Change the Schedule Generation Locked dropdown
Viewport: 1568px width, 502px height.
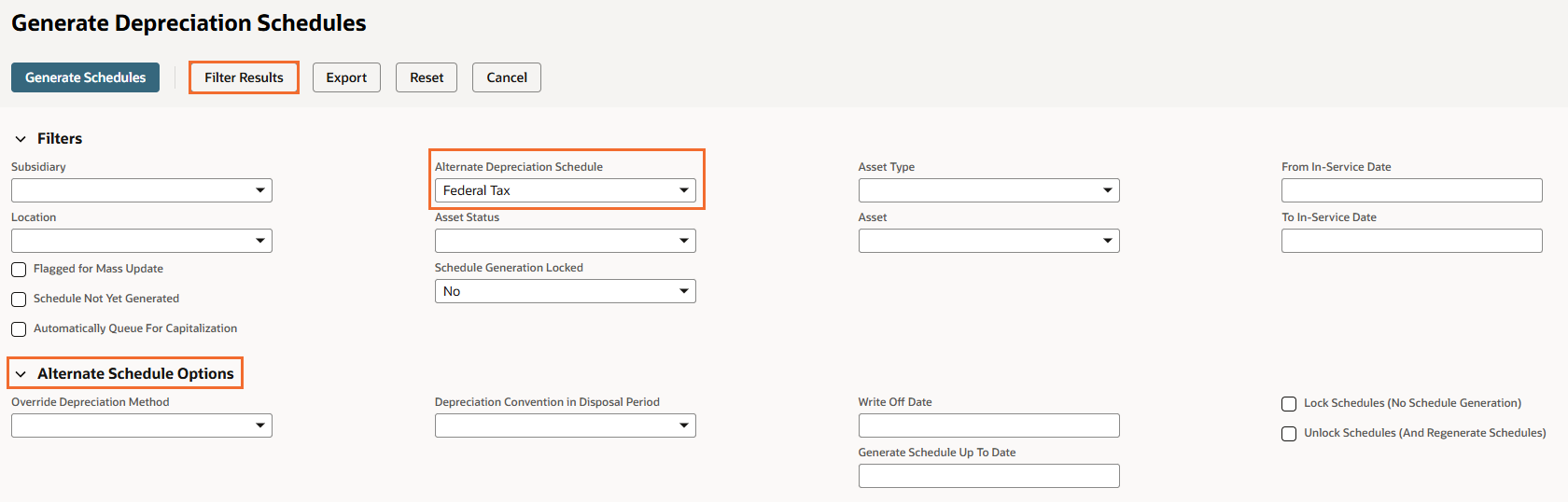(566, 291)
